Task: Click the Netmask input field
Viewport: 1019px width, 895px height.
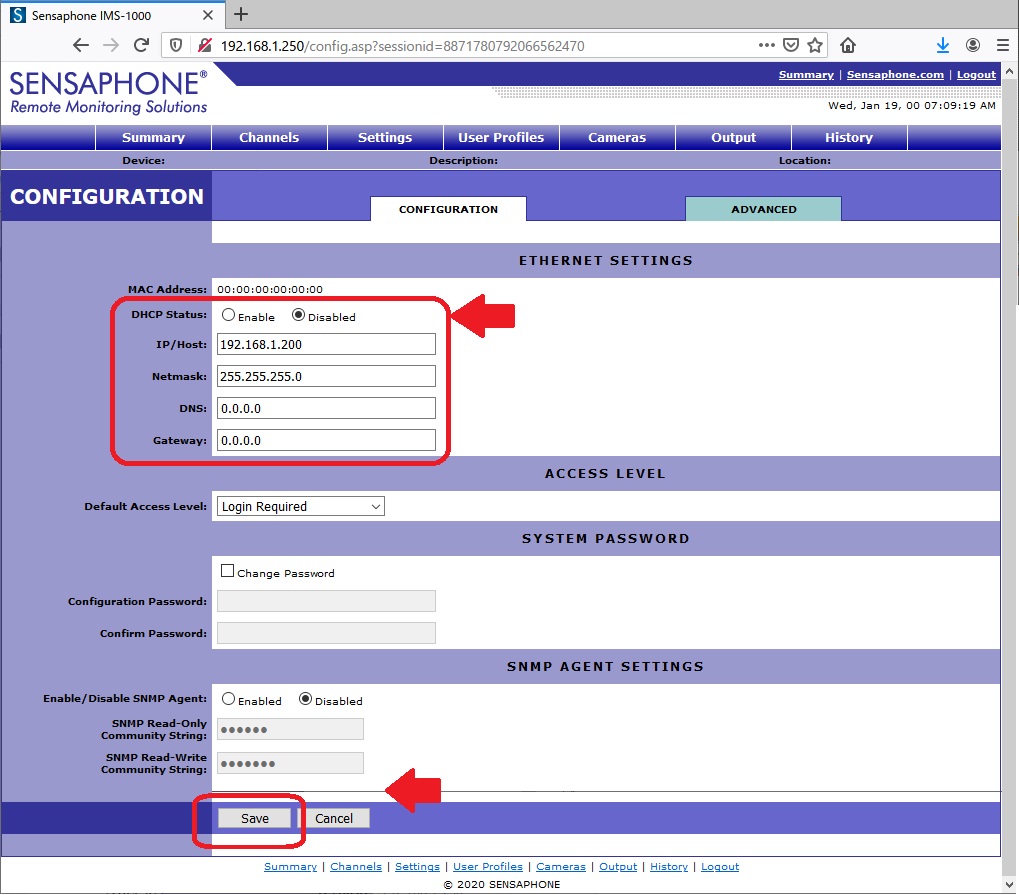Action: coord(326,376)
